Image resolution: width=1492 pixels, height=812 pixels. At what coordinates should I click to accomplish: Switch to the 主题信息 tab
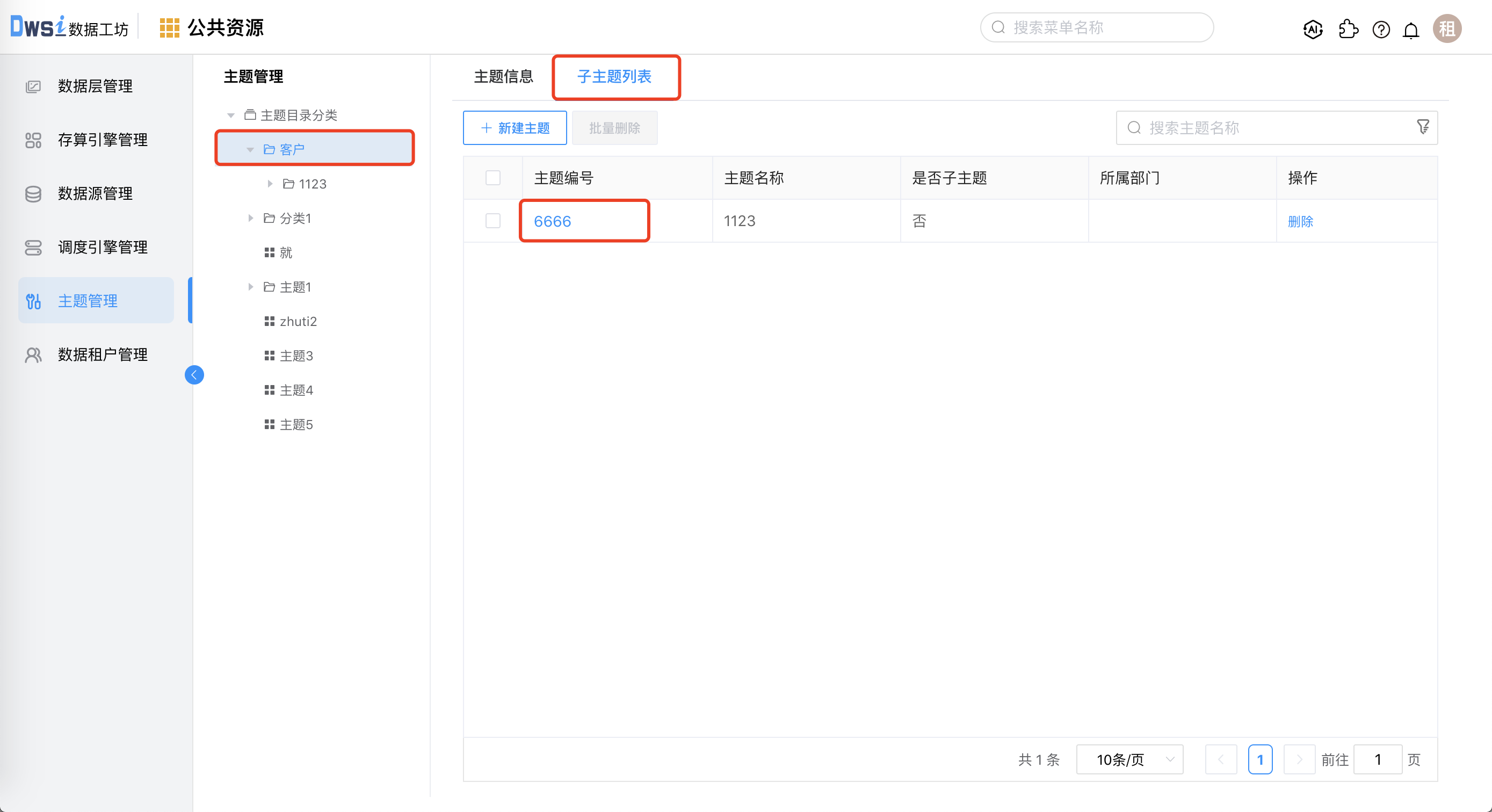pos(503,76)
